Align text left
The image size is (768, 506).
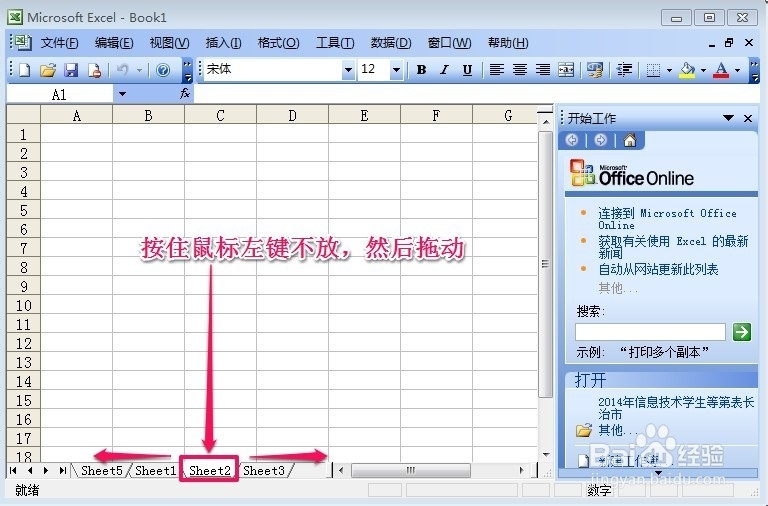tap(497, 70)
